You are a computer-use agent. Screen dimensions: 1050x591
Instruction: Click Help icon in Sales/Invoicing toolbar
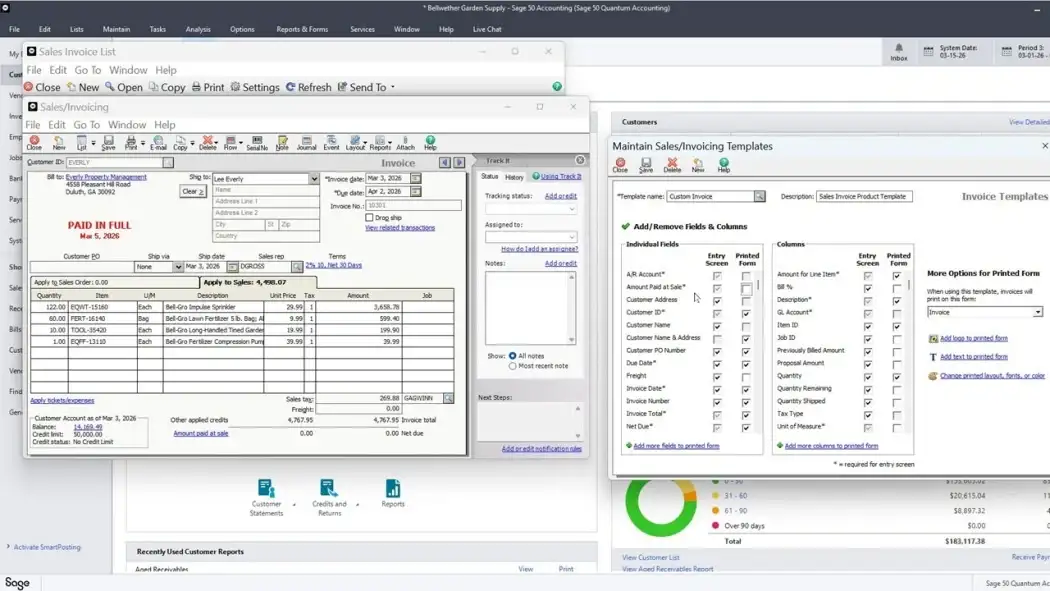tap(430, 143)
